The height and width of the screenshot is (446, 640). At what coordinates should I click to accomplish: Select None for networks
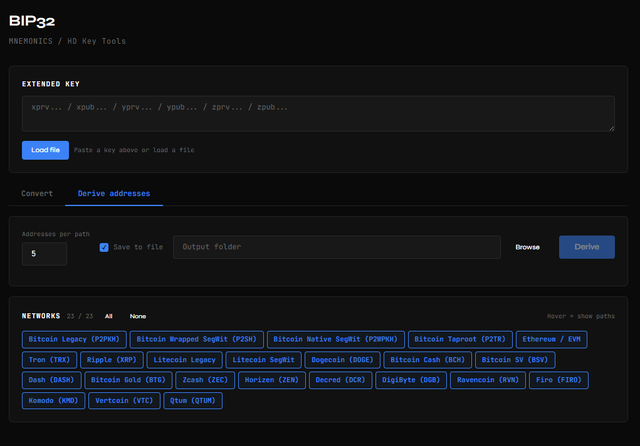click(138, 316)
